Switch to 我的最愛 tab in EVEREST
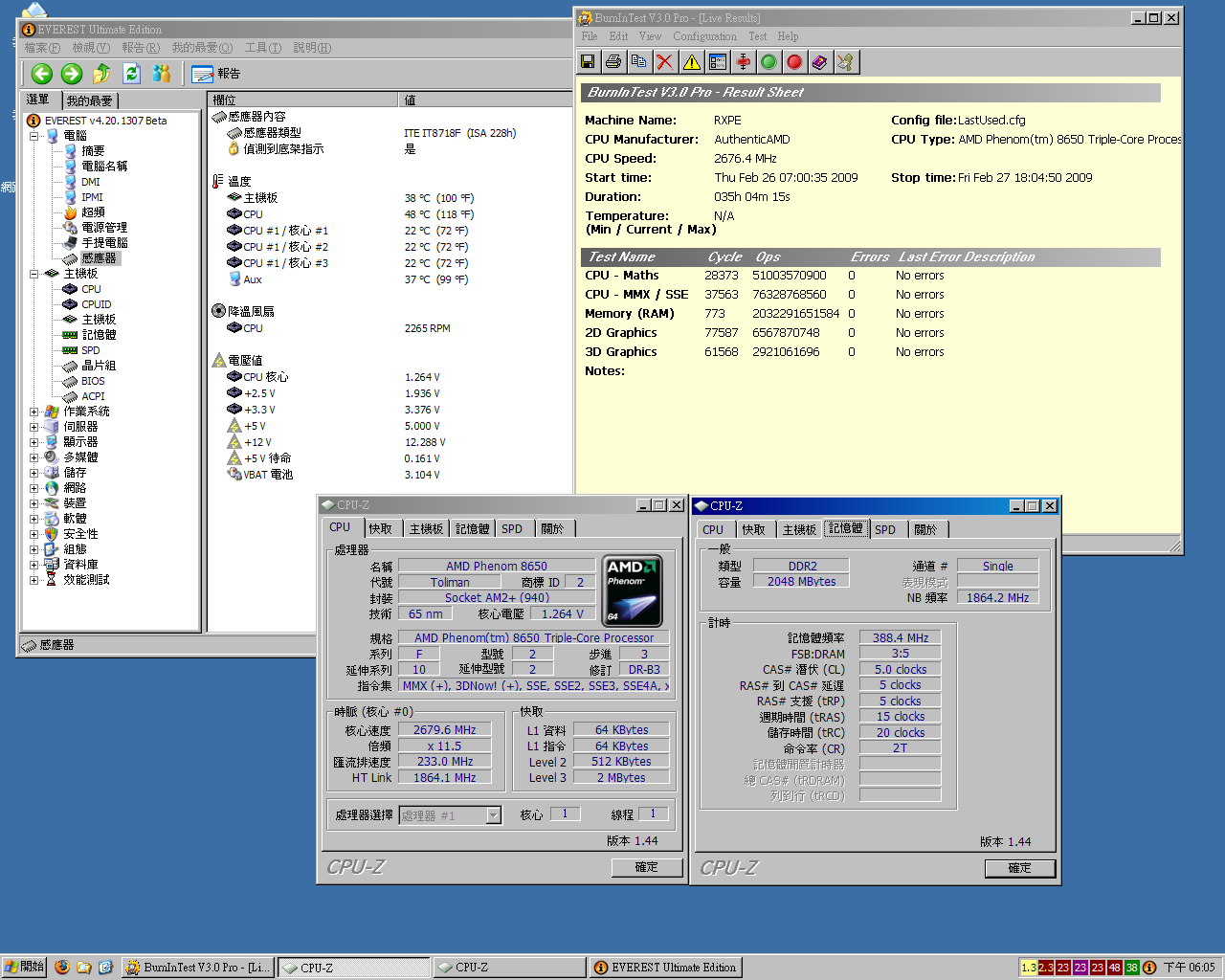The height and width of the screenshot is (980, 1225). 90,100
